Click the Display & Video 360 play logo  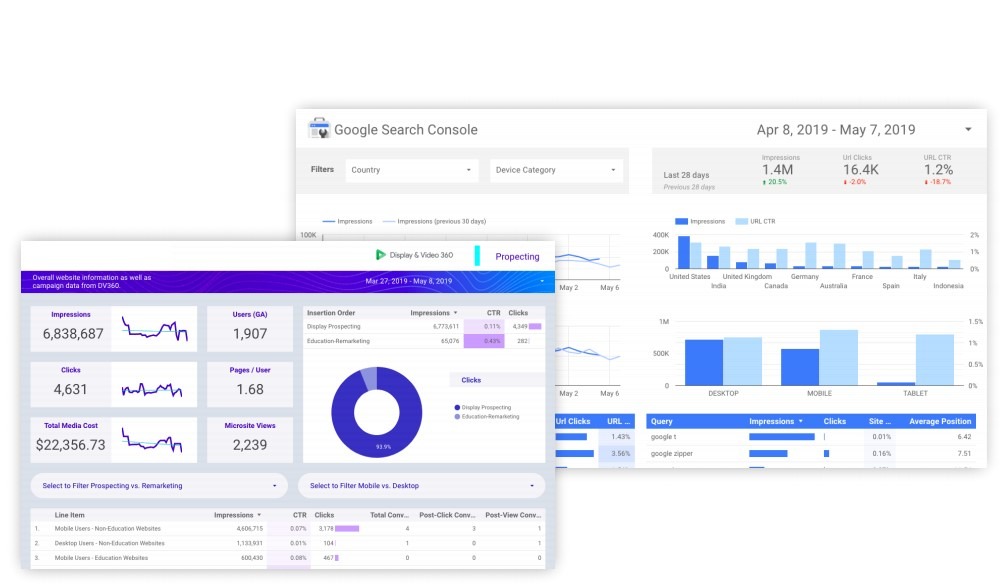(380, 255)
